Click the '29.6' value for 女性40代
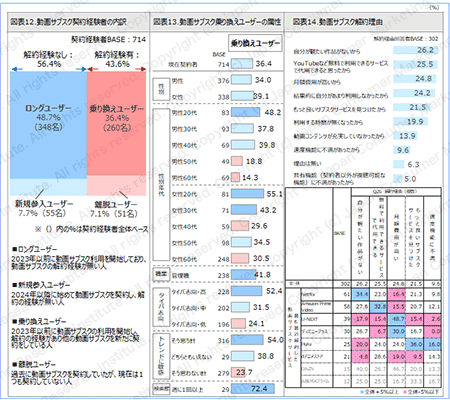 pos(259,226)
